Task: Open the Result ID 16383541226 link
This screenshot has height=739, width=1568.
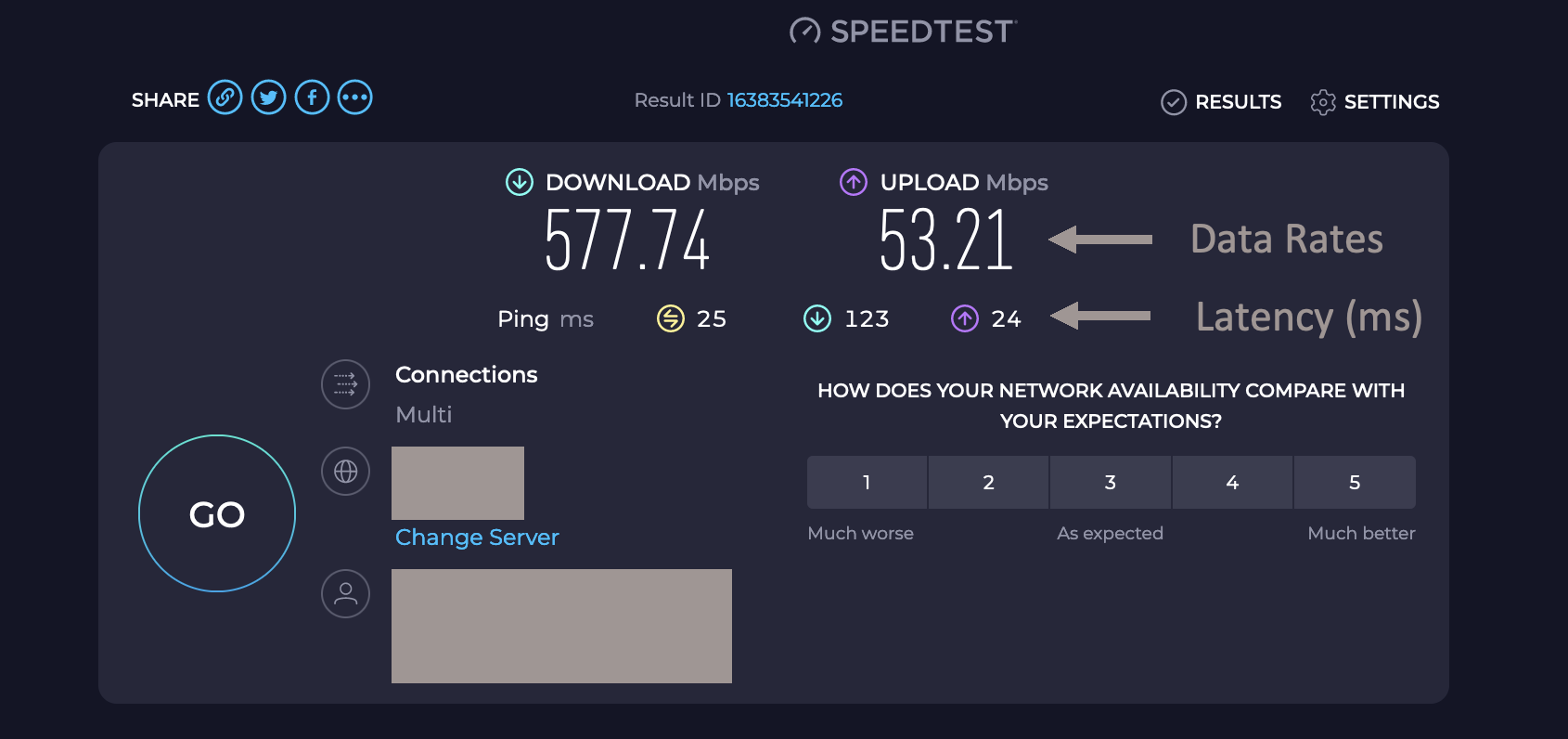Action: pos(784,100)
